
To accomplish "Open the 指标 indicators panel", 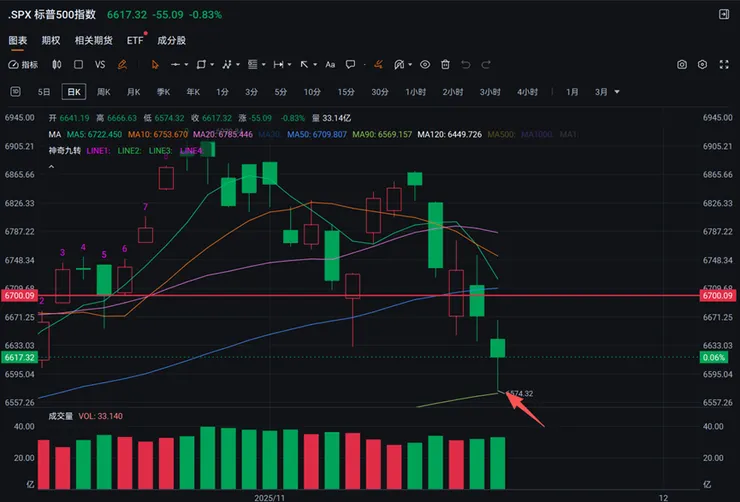I will [x=23, y=64].
